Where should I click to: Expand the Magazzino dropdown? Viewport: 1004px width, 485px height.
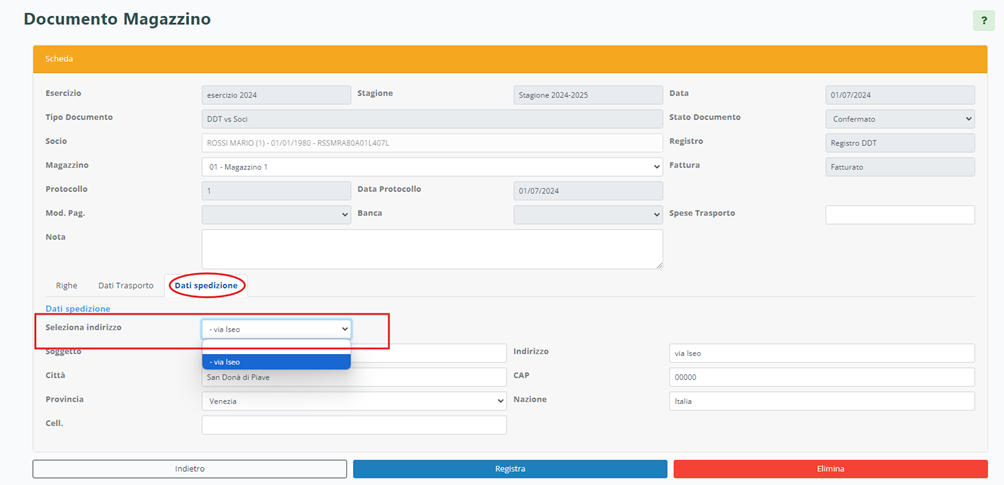tap(431, 167)
